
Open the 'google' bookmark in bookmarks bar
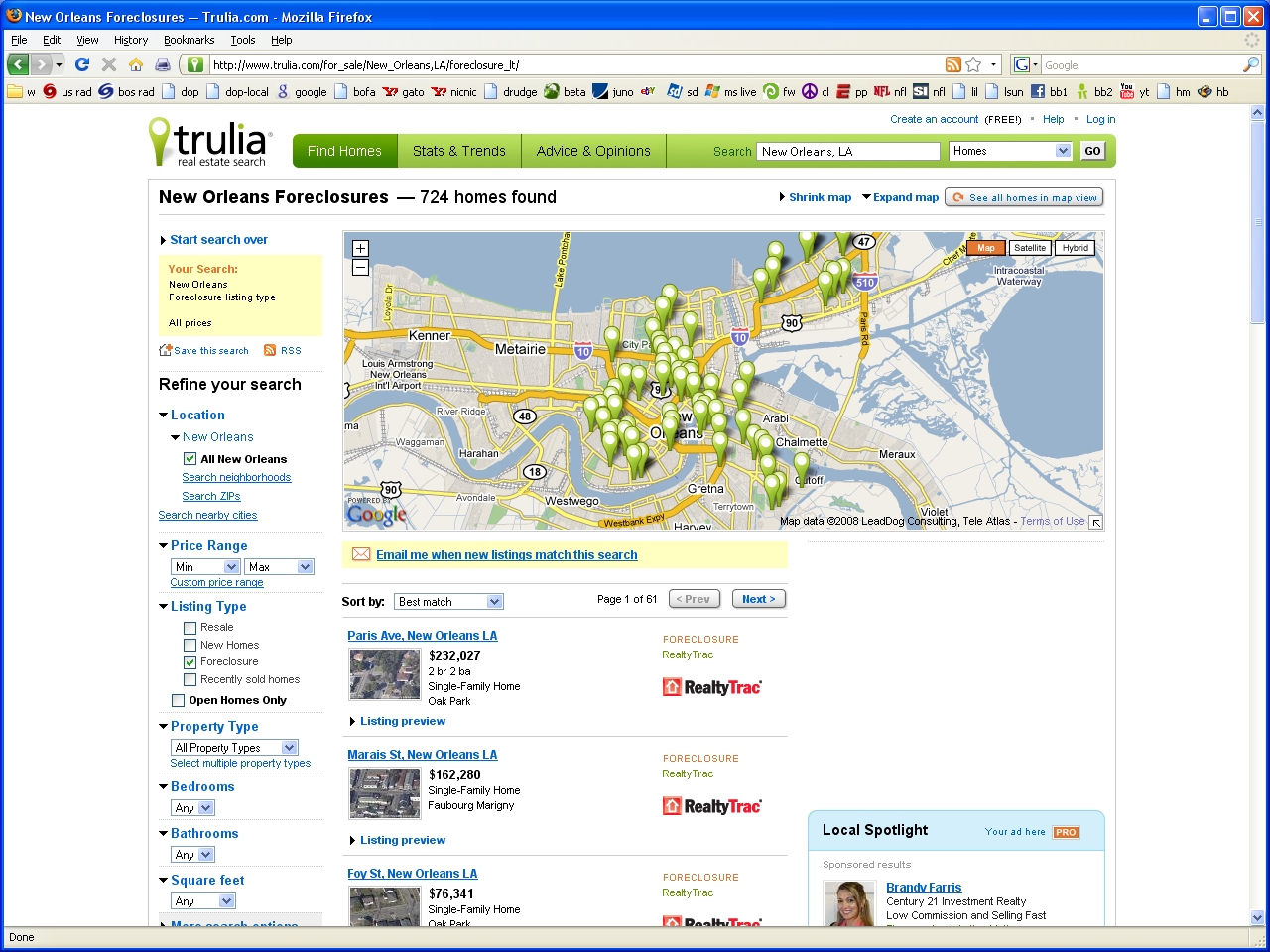(302, 92)
